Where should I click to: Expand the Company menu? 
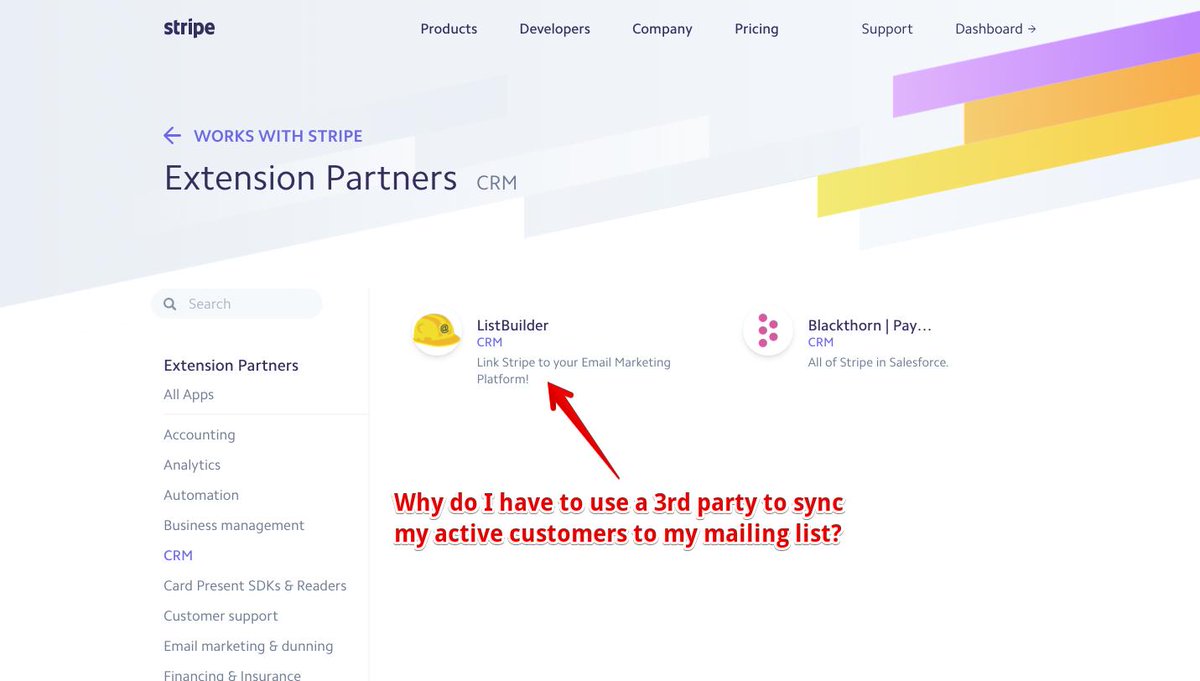click(x=662, y=29)
